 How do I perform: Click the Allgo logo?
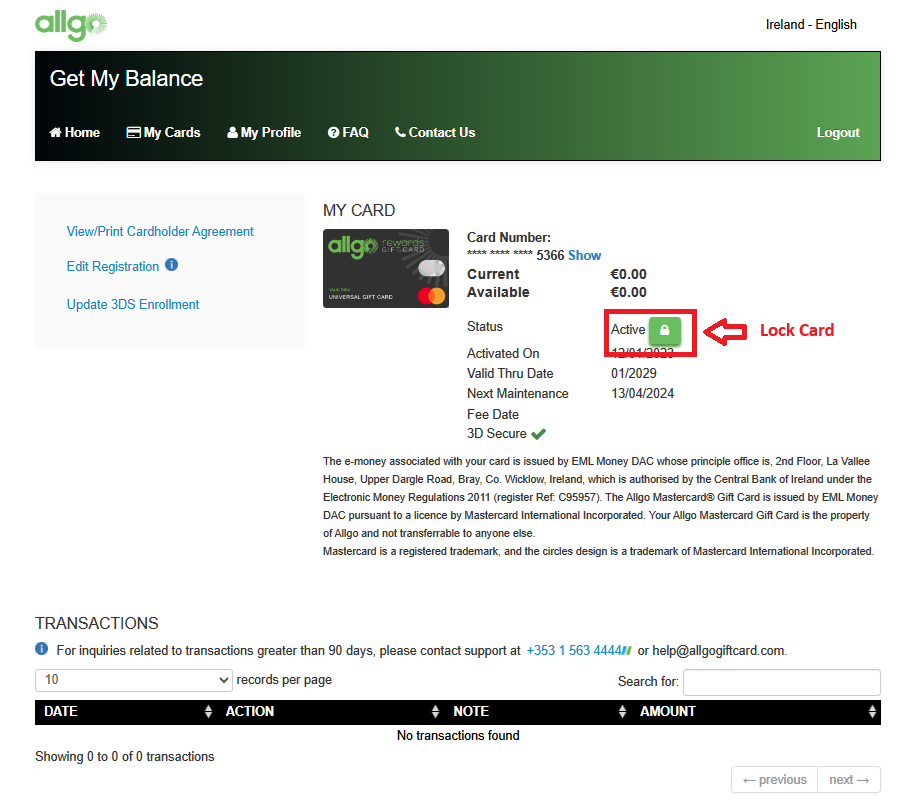coord(71,24)
